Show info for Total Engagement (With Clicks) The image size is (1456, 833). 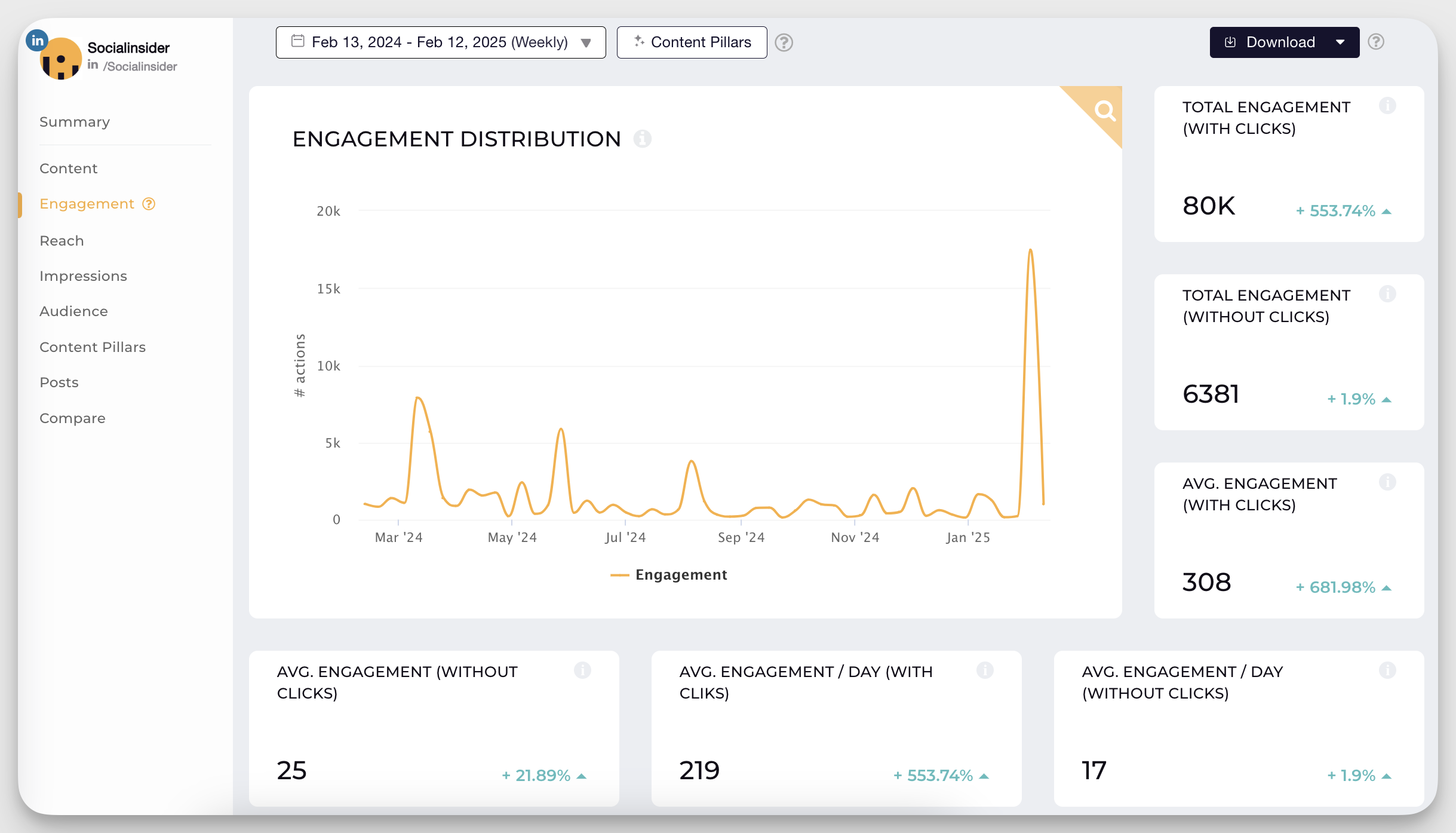(x=1387, y=106)
